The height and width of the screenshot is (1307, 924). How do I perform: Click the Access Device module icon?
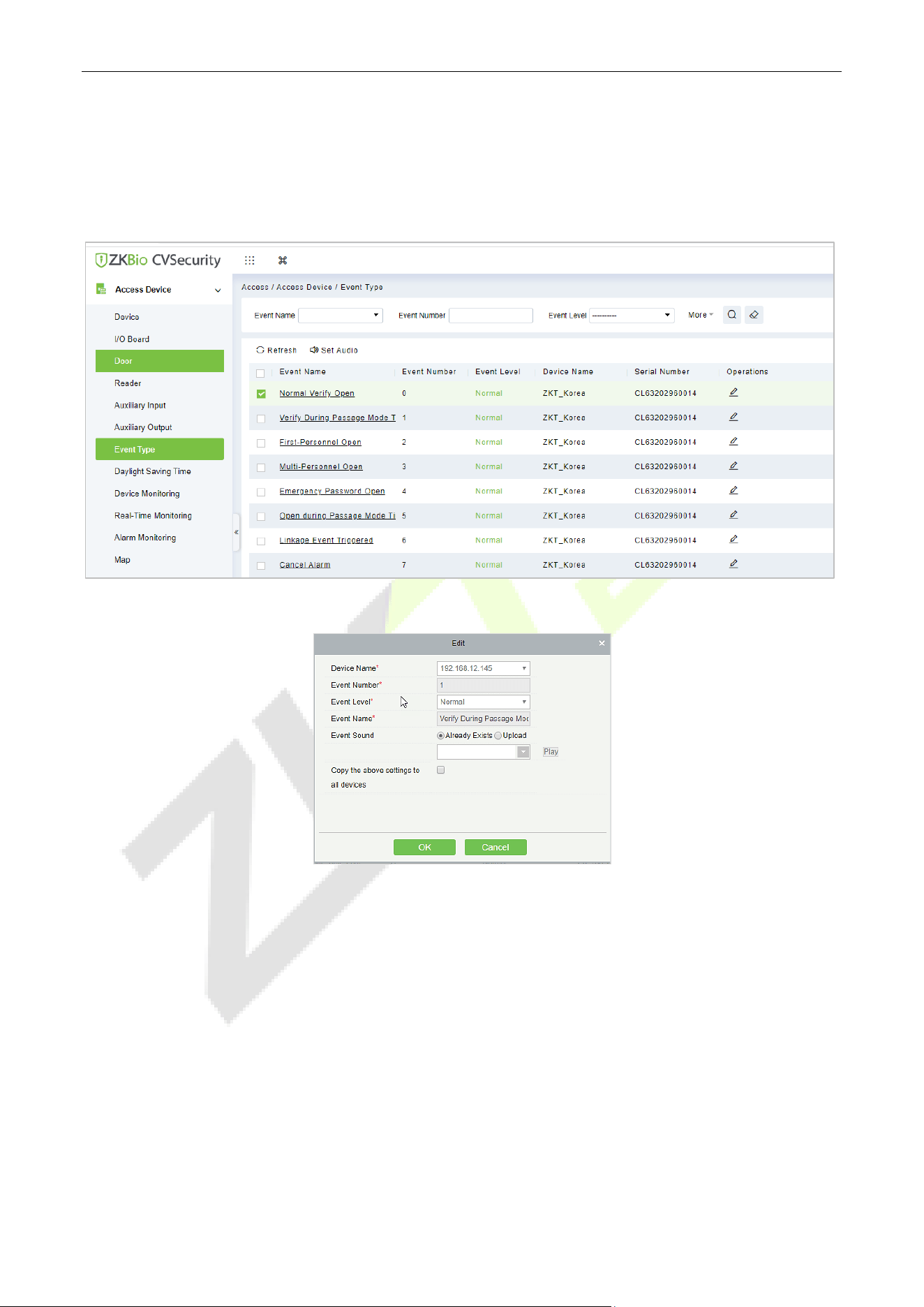coord(101,289)
